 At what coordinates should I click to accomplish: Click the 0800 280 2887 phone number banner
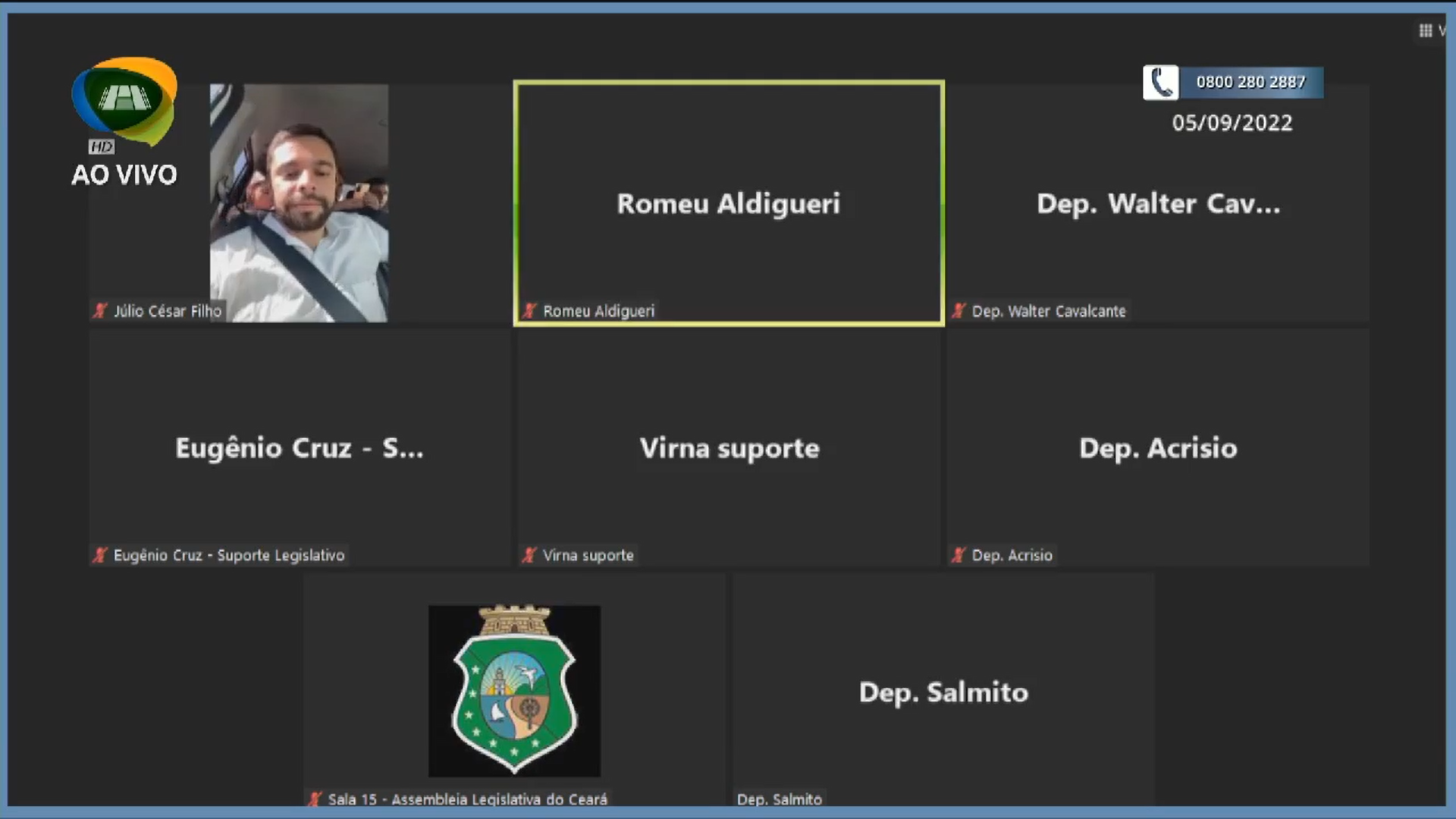(1250, 83)
